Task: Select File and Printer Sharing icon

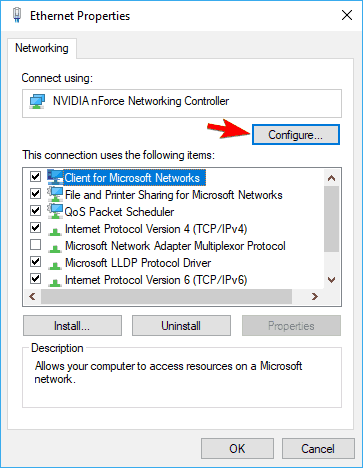Action: [55, 194]
